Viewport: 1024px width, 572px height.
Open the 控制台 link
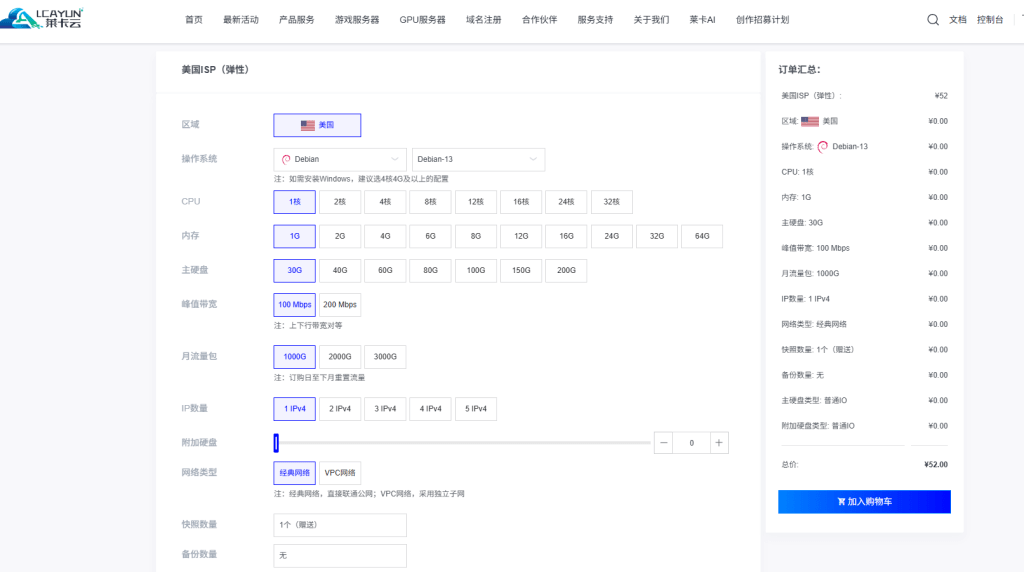pos(989,20)
